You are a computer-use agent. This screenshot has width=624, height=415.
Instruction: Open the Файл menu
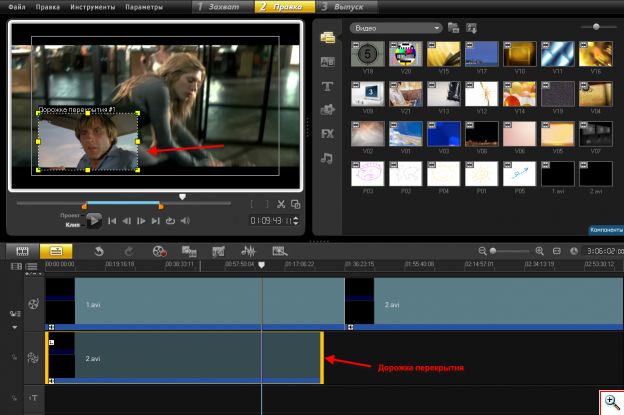(17, 7)
